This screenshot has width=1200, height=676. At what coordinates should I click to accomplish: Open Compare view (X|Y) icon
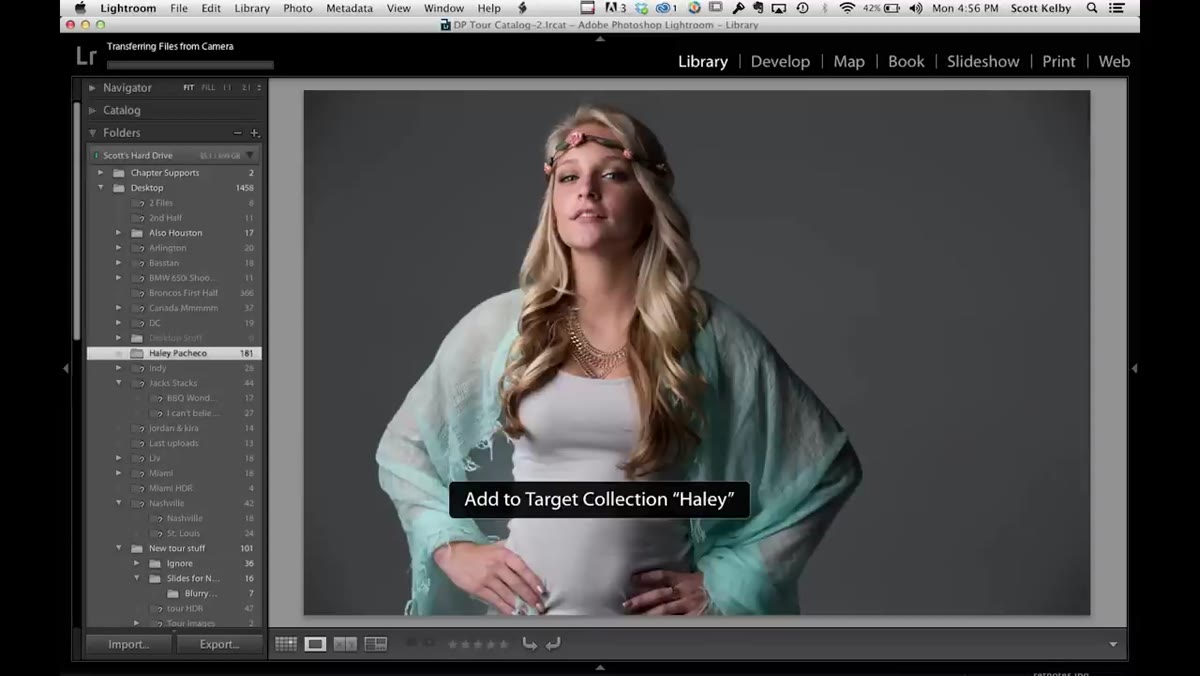click(x=345, y=644)
